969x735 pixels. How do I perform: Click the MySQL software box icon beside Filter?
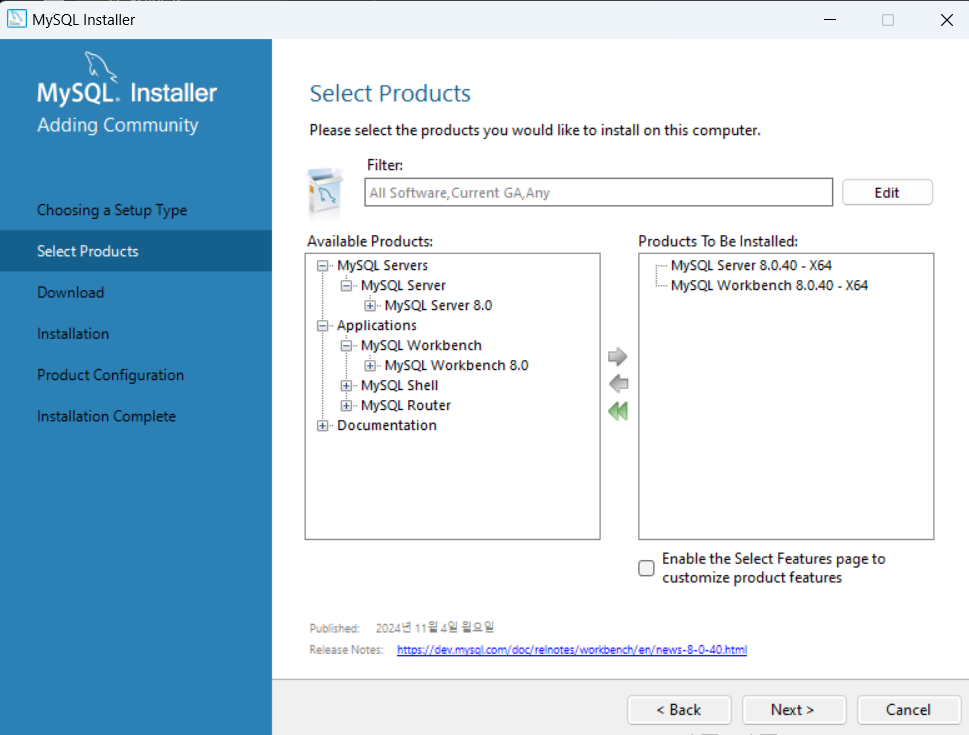[326, 192]
